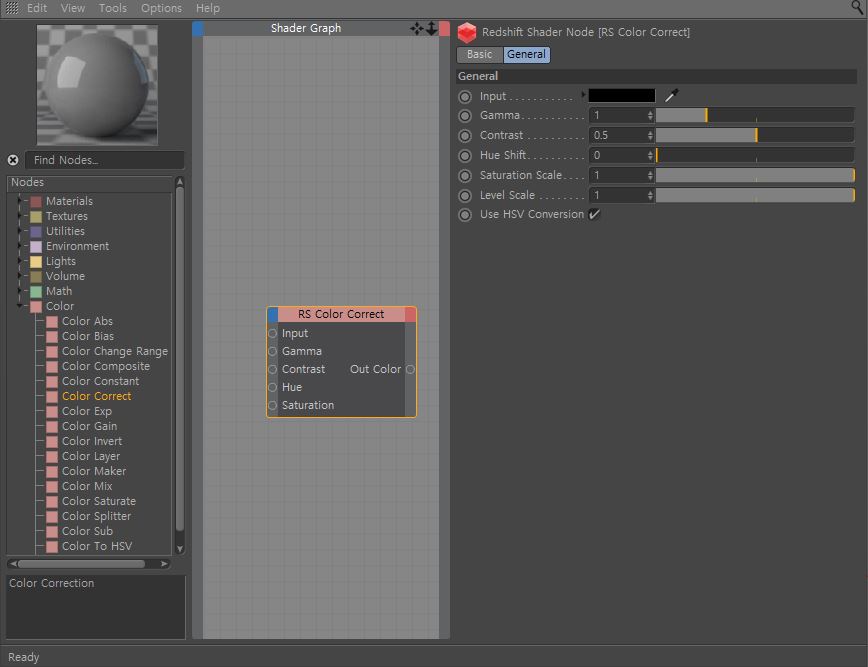
Task: Click the Contrast value field showing 0.5
Action: [x=617, y=135]
